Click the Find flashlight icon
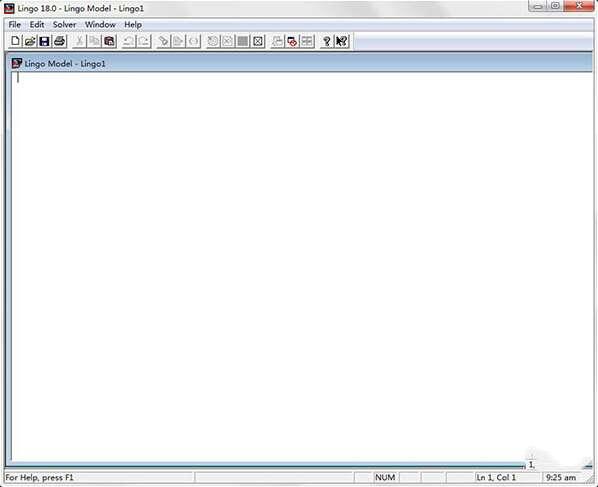Viewport: 598px width, 487px height. click(163, 41)
